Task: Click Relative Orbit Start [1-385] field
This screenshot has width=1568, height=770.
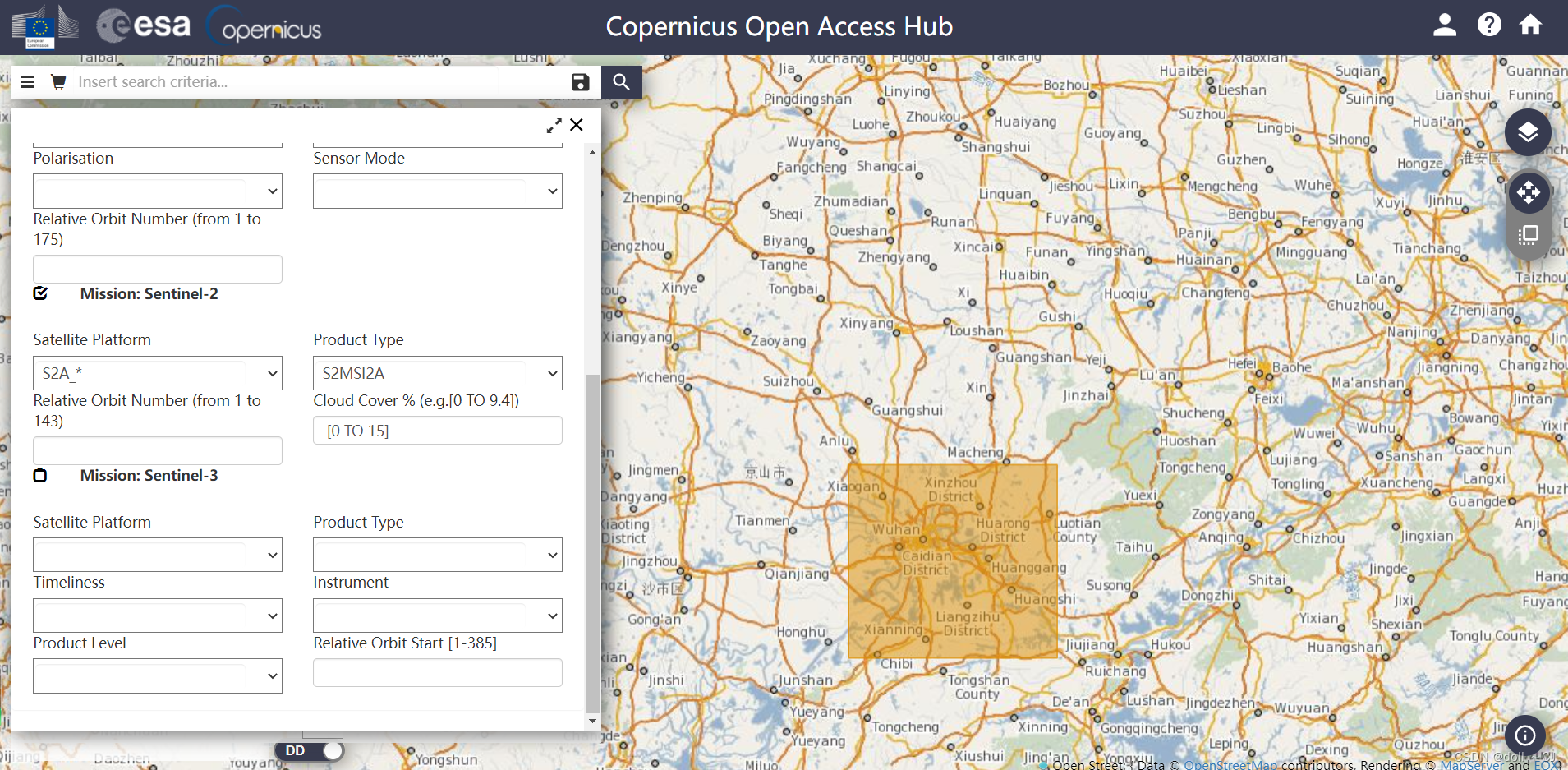Action: coord(438,672)
